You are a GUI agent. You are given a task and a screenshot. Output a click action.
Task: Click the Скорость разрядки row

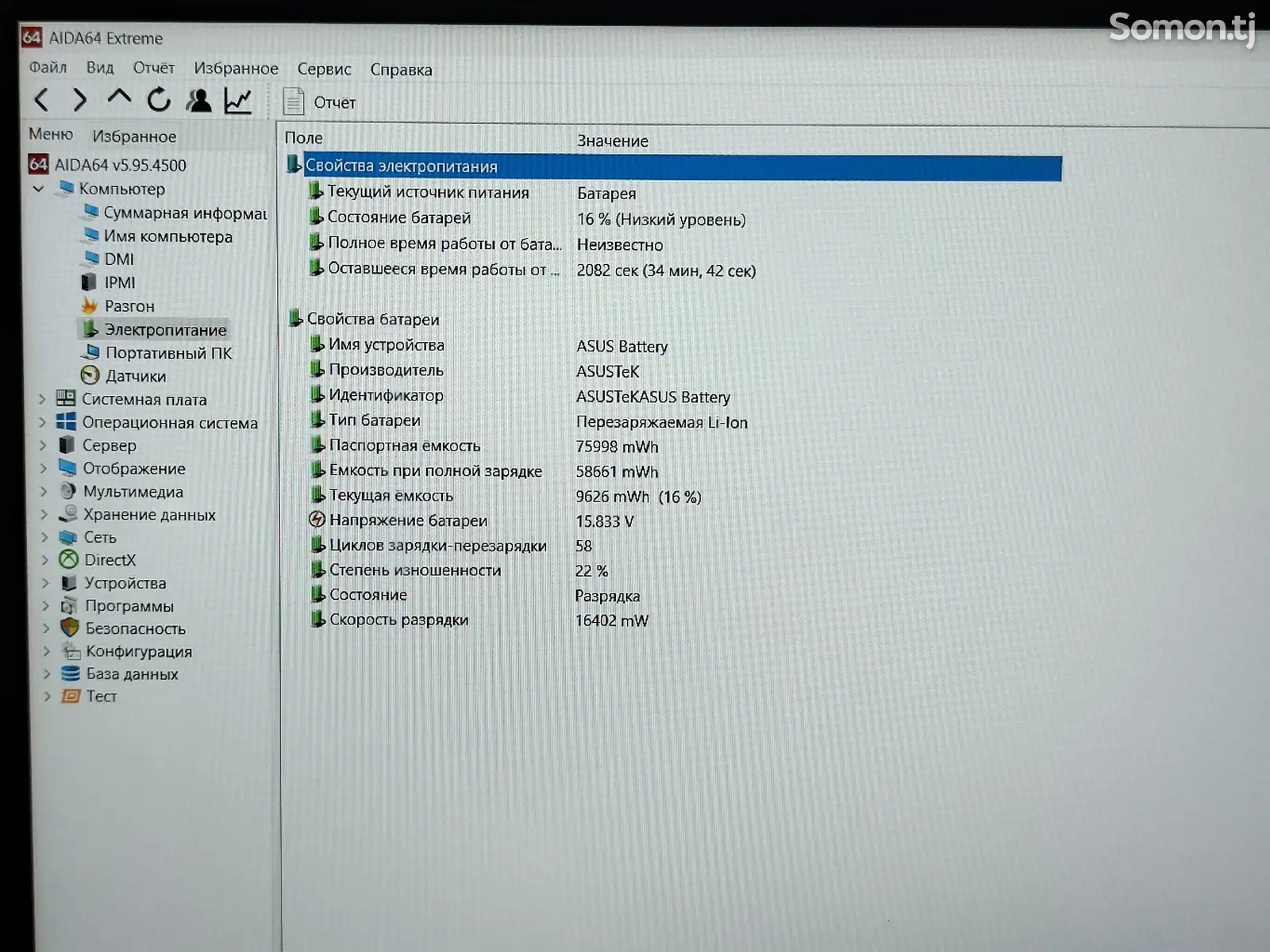[x=398, y=620]
